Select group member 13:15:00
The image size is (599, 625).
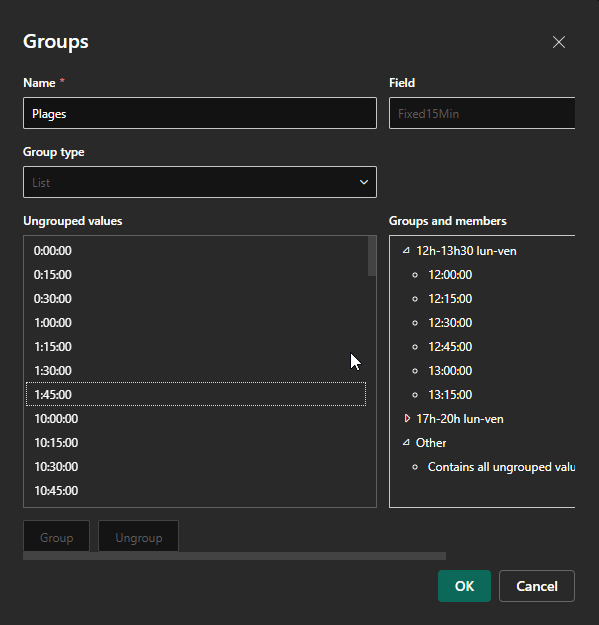click(x=450, y=395)
